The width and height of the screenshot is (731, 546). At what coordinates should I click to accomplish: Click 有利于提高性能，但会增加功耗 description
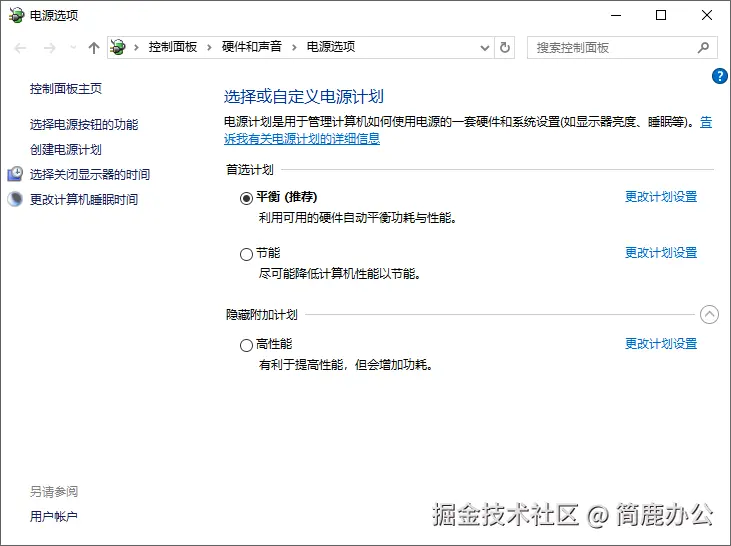coord(345,365)
